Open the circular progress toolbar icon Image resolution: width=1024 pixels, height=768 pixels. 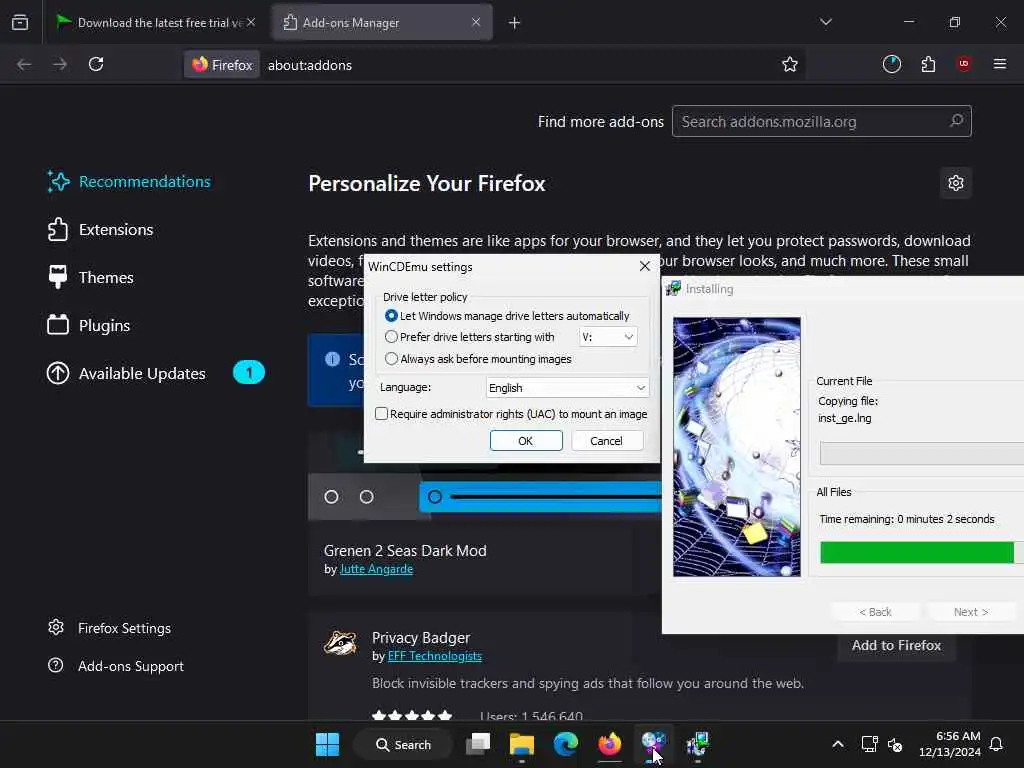coord(891,64)
